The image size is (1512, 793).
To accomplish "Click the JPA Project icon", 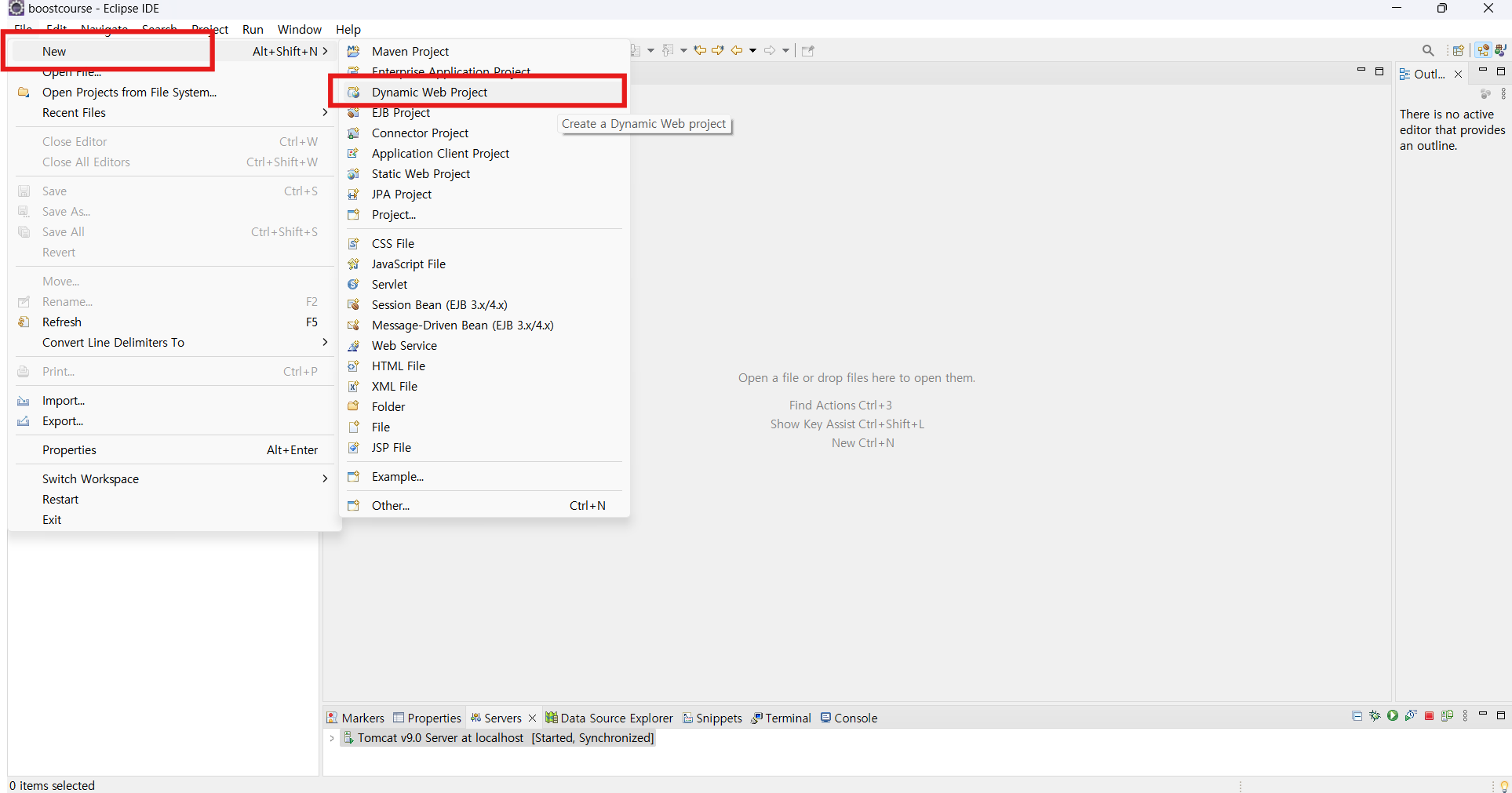I will click(x=354, y=194).
